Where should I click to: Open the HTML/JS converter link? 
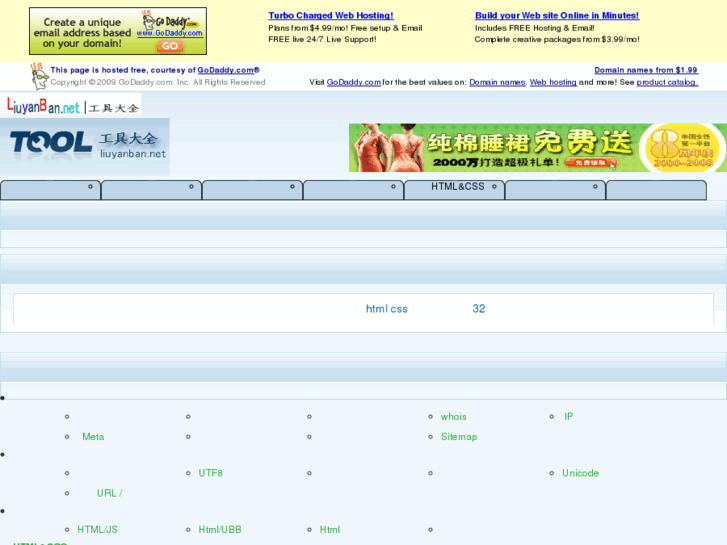tap(97, 530)
